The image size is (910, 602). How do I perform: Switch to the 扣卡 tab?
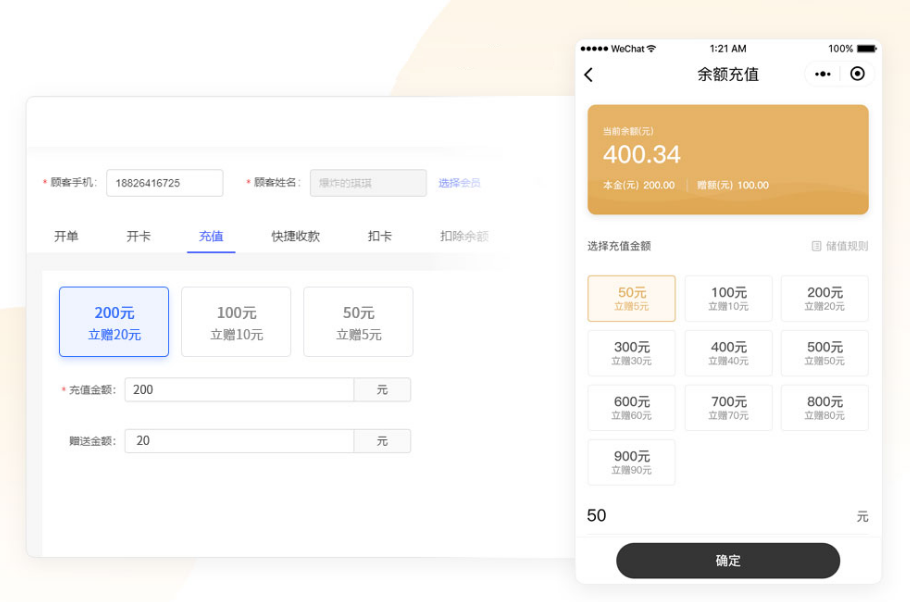click(380, 236)
